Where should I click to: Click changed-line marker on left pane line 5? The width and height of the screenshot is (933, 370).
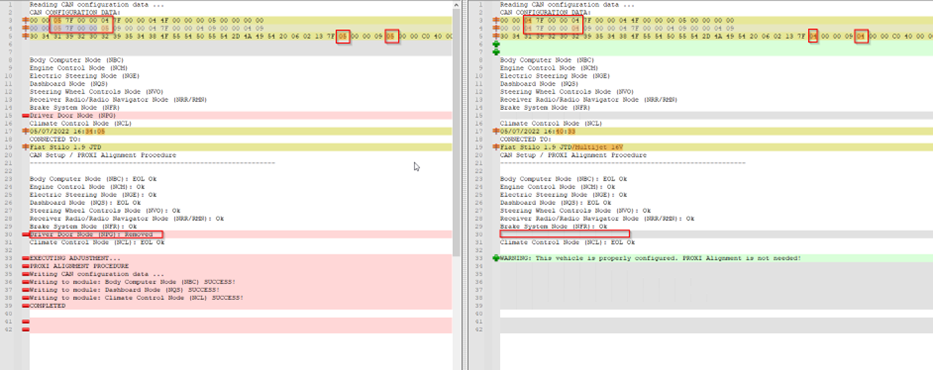[x=26, y=36]
